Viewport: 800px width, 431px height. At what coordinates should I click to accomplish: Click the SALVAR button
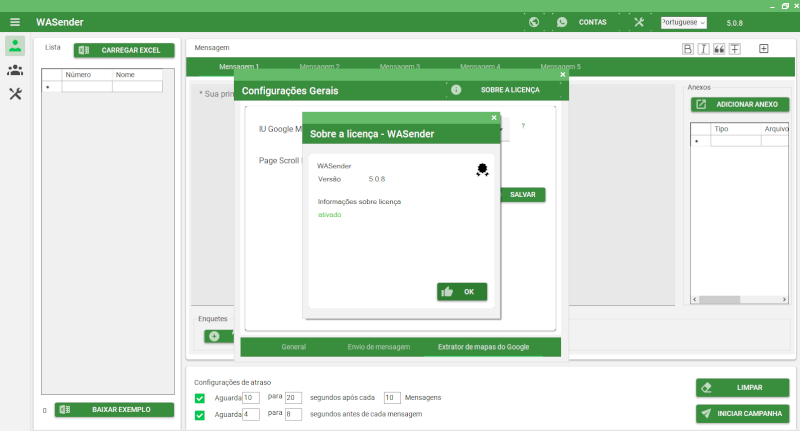click(x=521, y=194)
